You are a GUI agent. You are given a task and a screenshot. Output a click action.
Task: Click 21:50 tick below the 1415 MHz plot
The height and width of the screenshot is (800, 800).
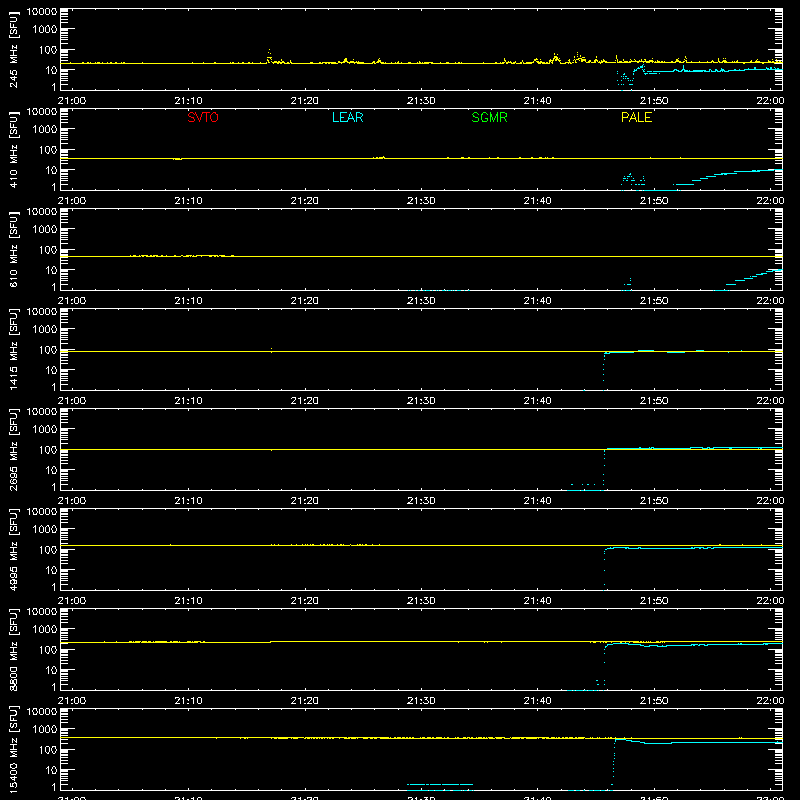[654, 401]
